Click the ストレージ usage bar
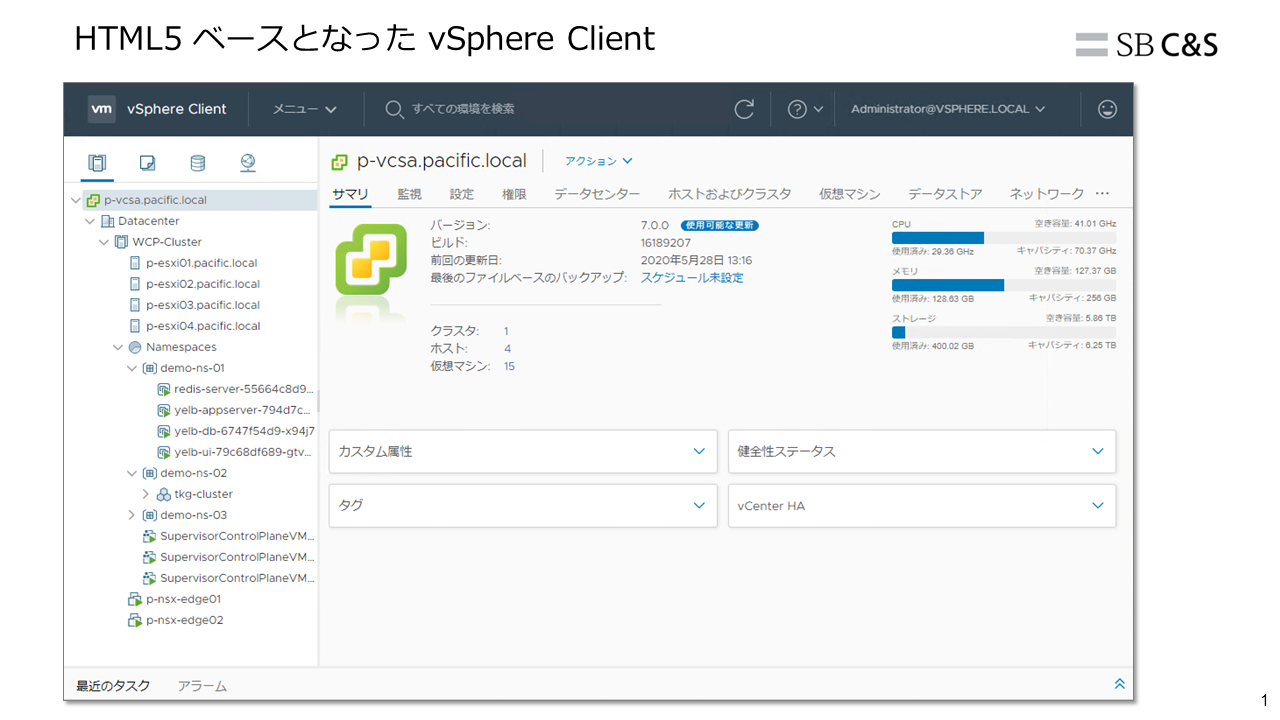The height and width of the screenshot is (720, 1280). [1004, 332]
